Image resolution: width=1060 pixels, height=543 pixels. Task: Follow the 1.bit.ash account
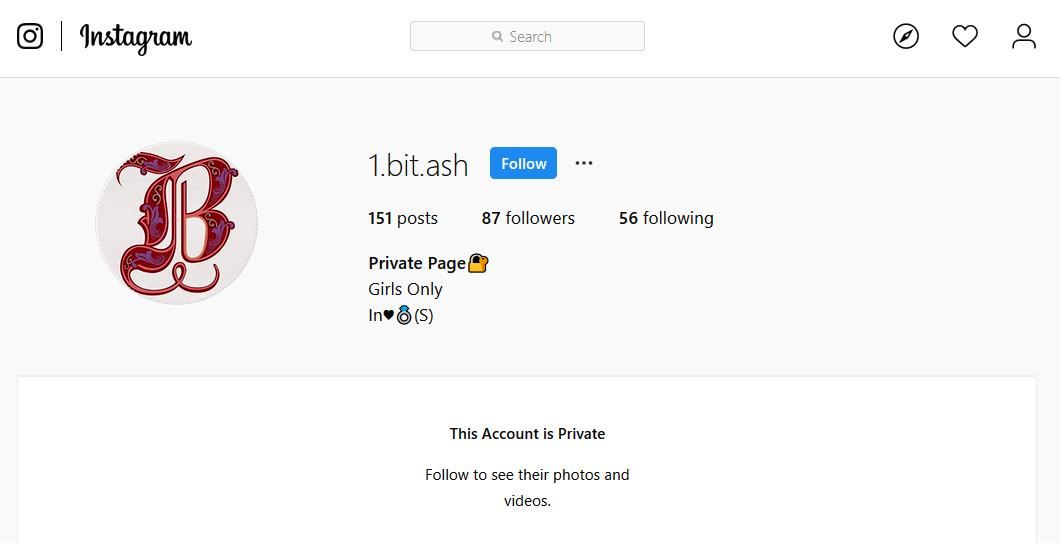523,163
